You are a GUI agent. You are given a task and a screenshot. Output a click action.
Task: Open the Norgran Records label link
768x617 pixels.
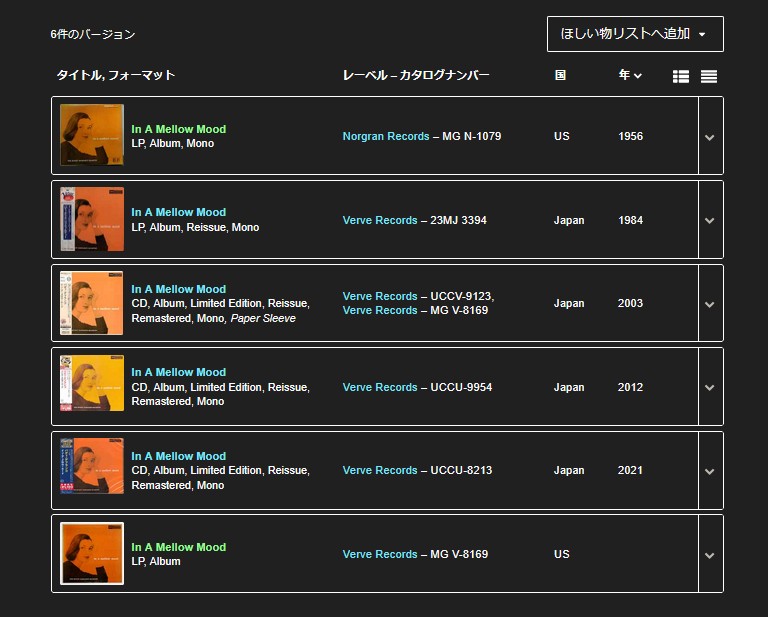pyautogui.click(x=386, y=136)
